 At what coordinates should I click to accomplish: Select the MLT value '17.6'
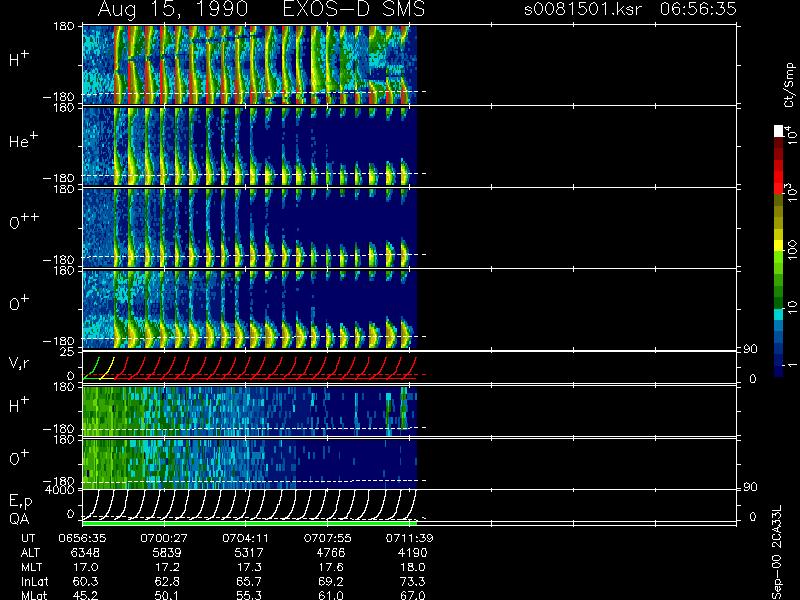tap(331, 567)
